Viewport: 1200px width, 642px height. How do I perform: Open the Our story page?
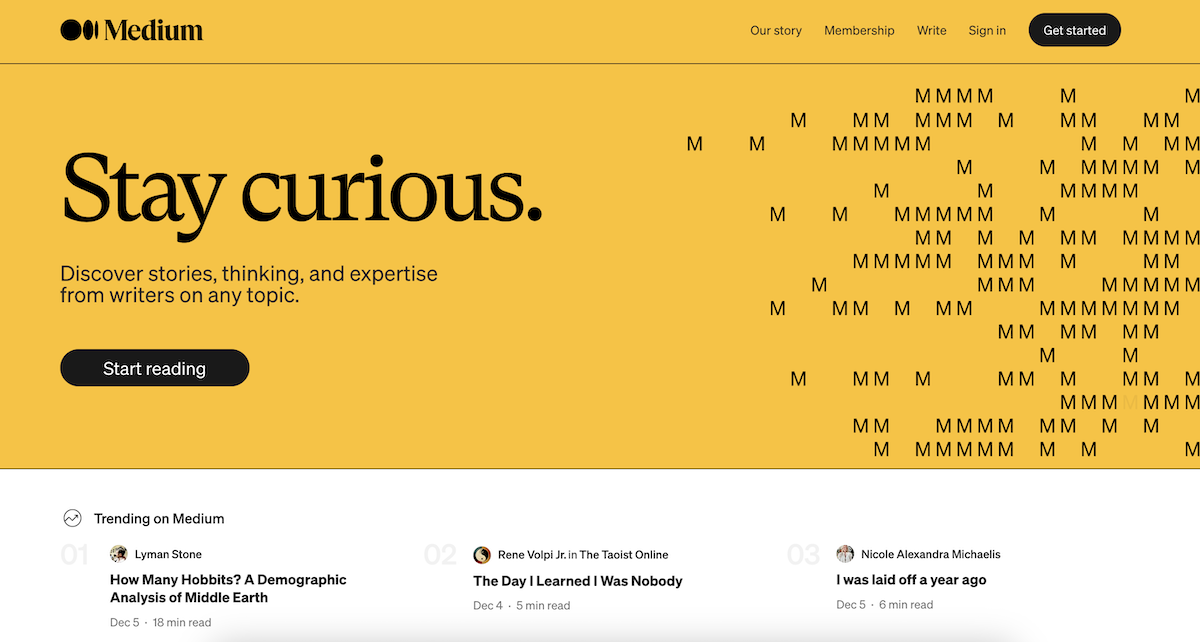(x=775, y=31)
